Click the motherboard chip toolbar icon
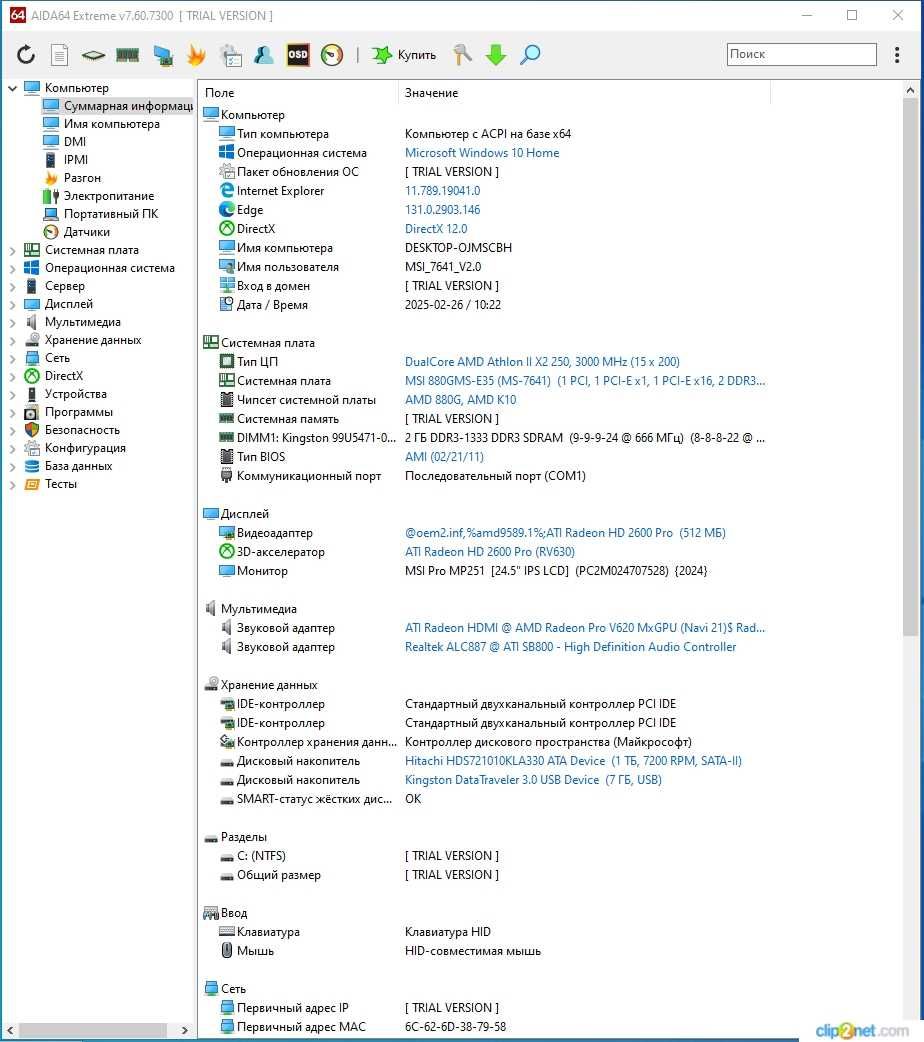924x1042 pixels. pos(93,55)
